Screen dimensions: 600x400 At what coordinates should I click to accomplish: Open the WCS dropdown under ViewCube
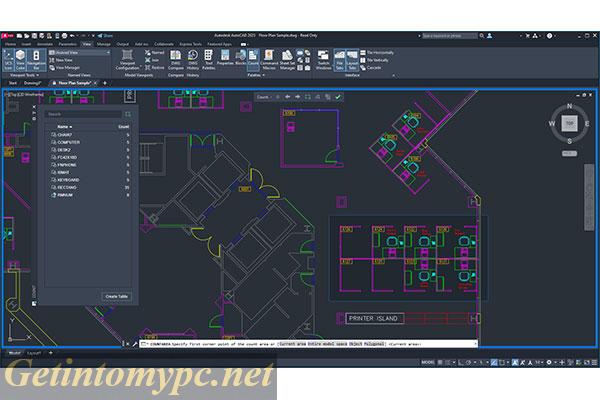pyautogui.click(x=569, y=153)
